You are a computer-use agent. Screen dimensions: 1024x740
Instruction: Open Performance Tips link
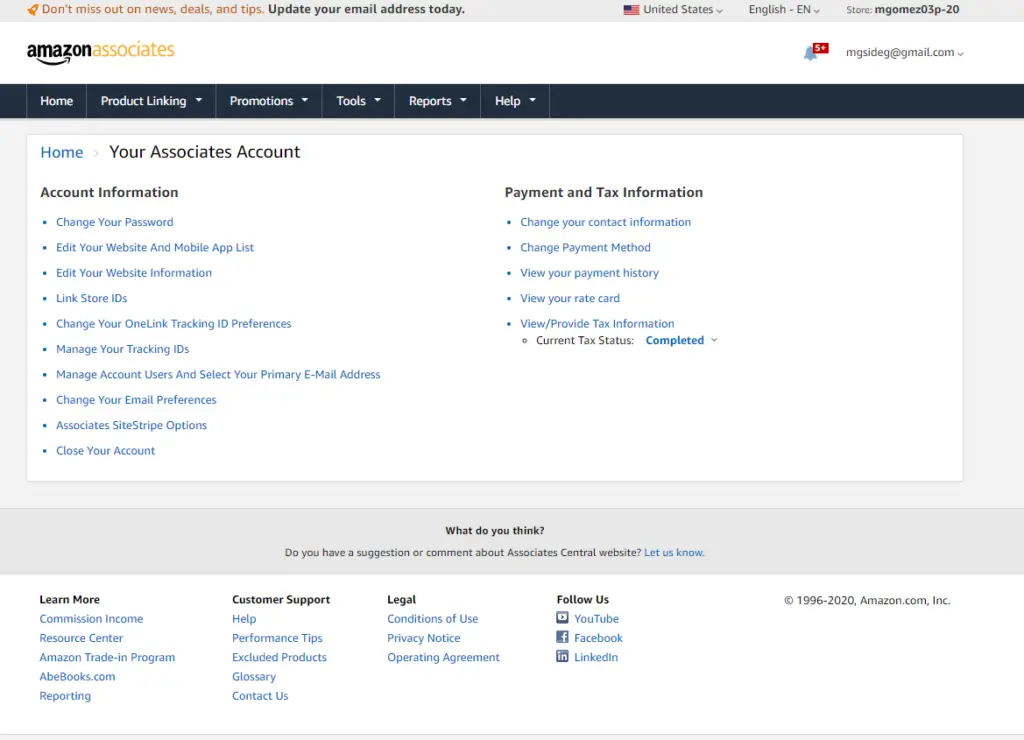(278, 638)
